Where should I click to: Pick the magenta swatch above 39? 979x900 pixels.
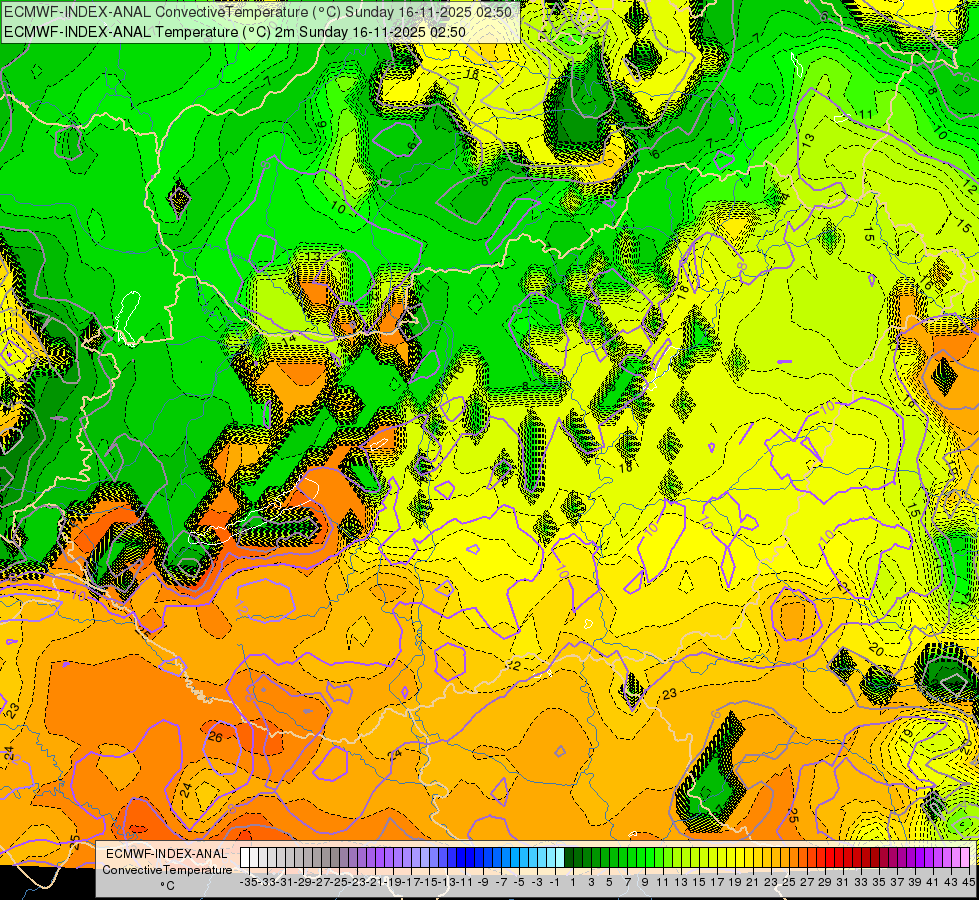(x=911, y=857)
